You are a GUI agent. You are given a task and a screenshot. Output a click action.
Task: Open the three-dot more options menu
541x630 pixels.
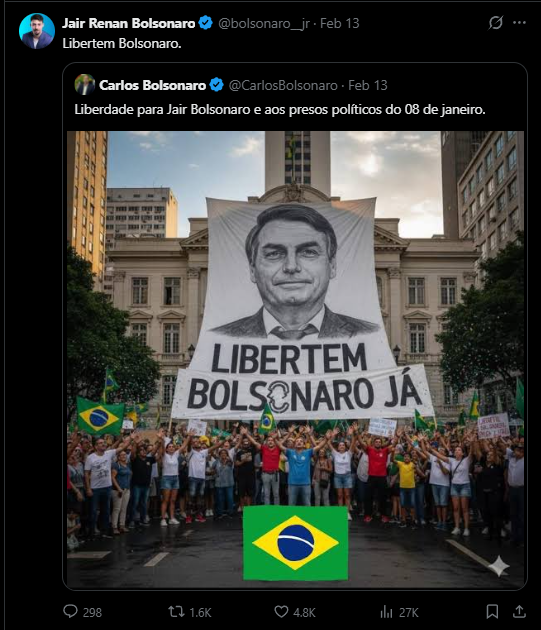(519, 22)
